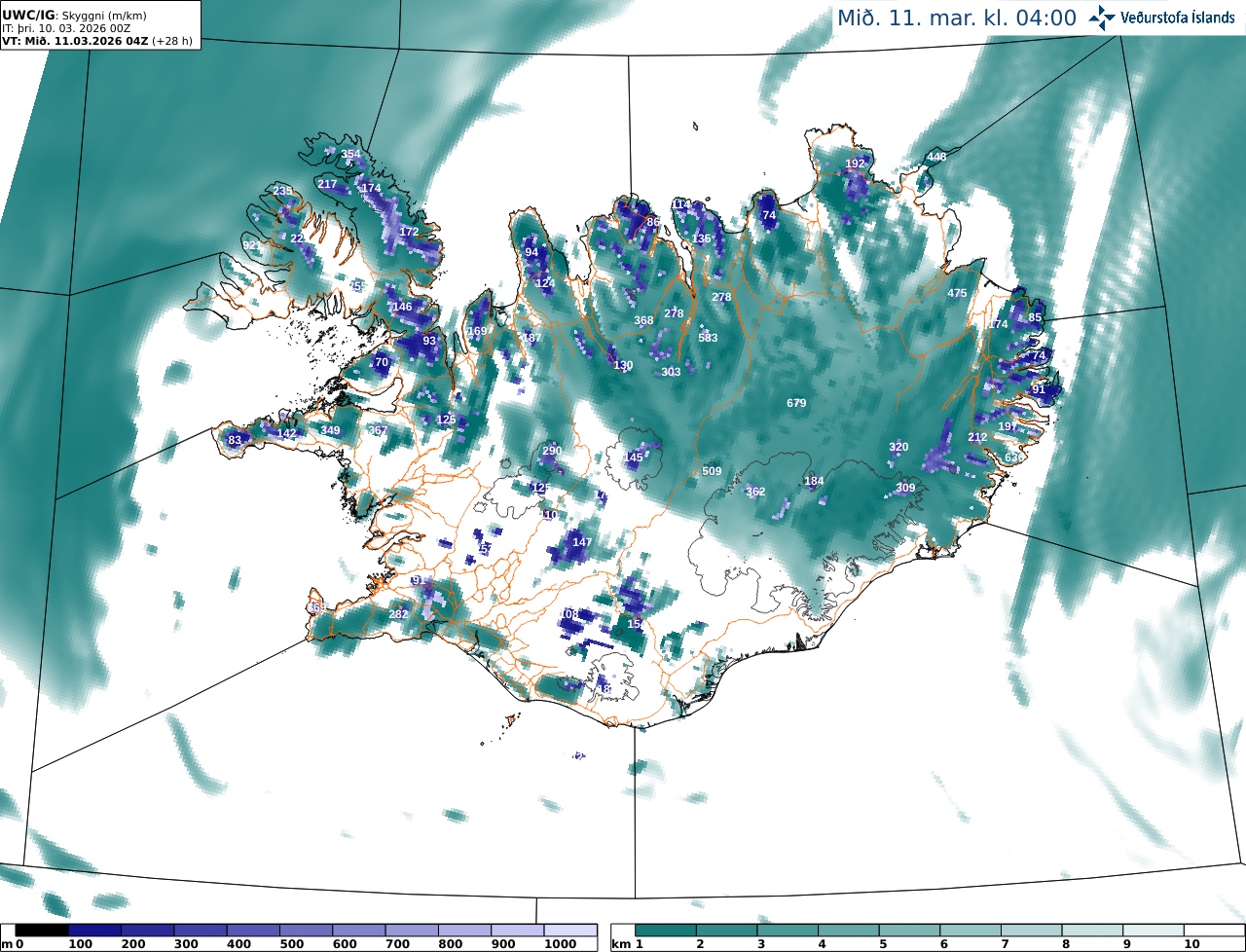
Task: Pick the 600–700 m legend swatch
Action: tap(358, 931)
